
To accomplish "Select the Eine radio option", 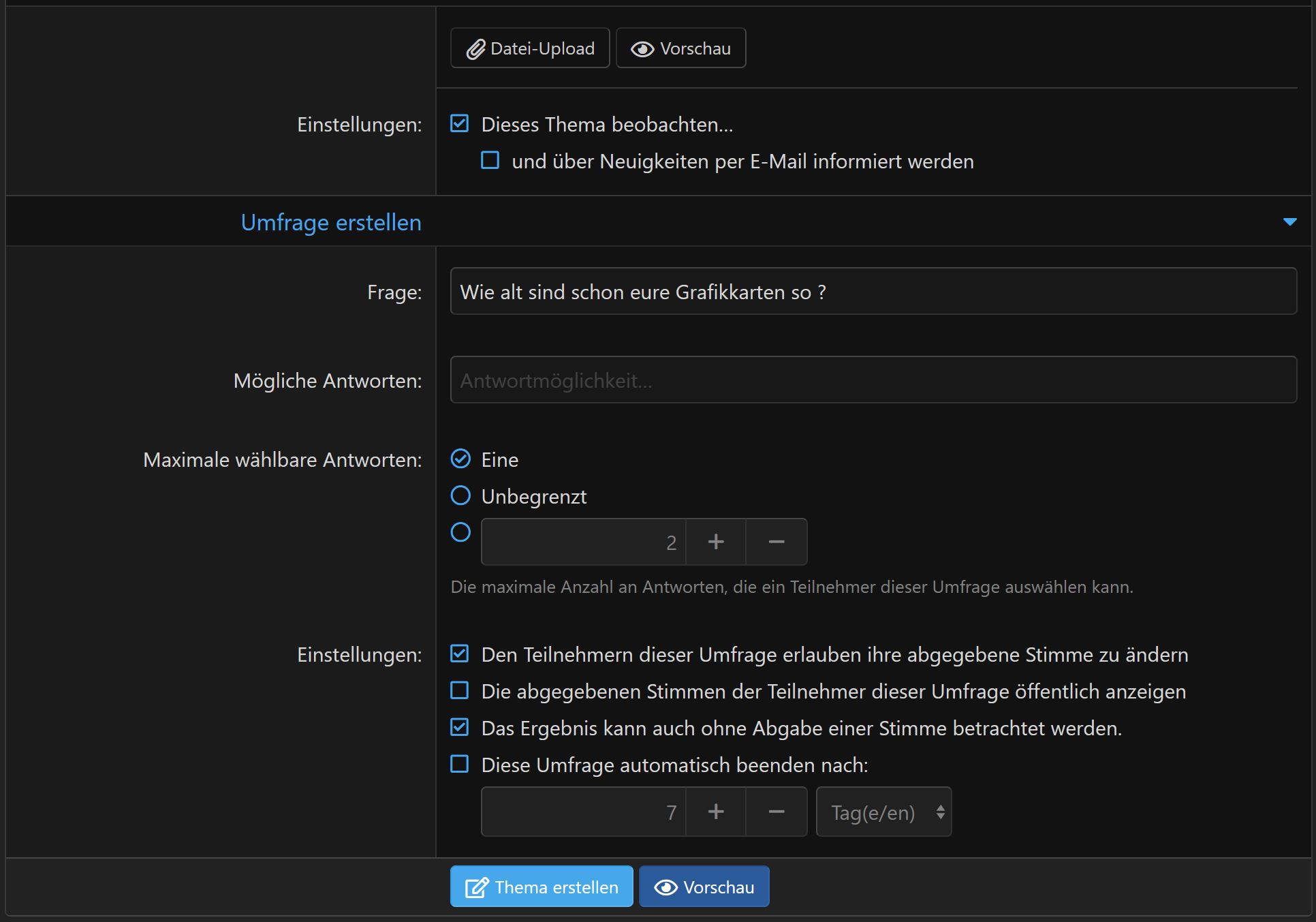I will [x=461, y=459].
